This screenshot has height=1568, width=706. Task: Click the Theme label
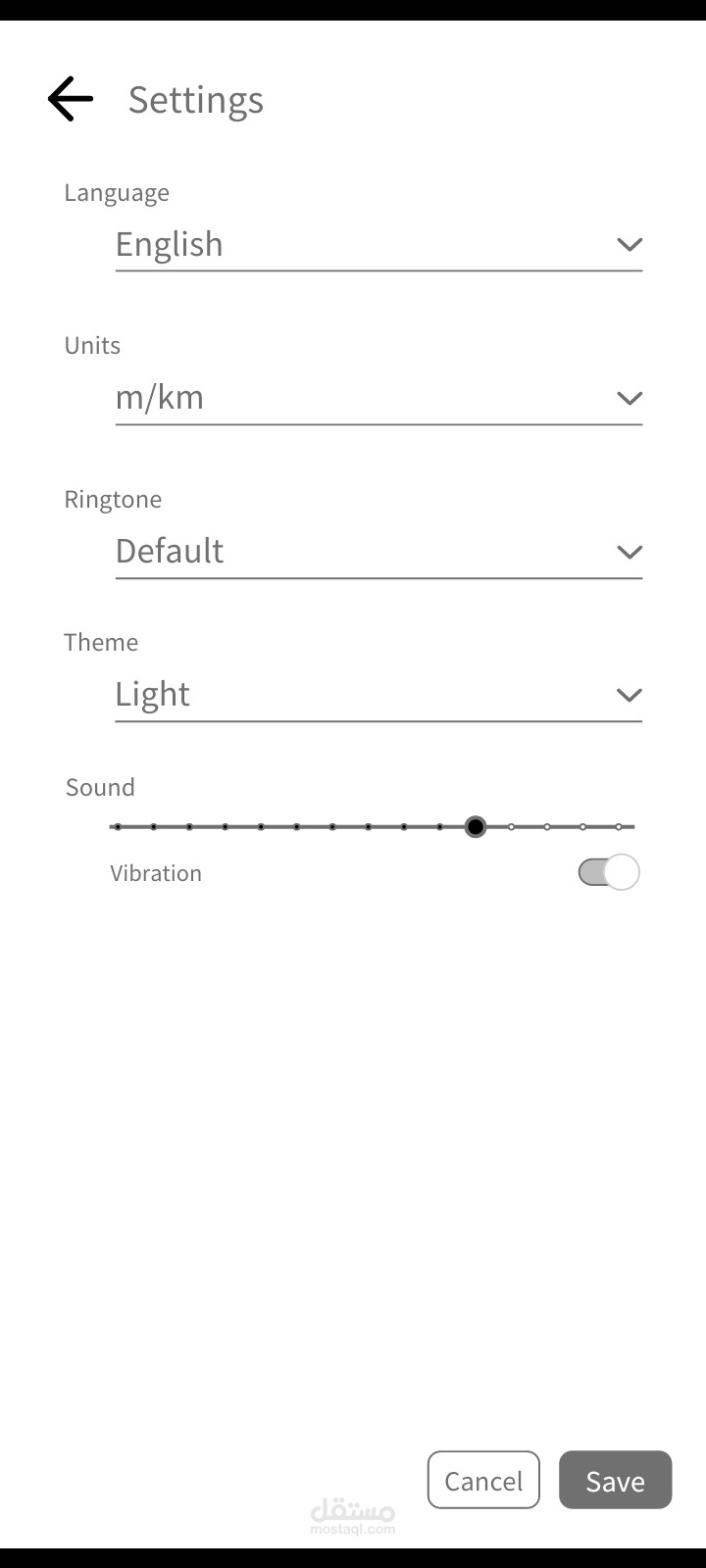click(101, 642)
